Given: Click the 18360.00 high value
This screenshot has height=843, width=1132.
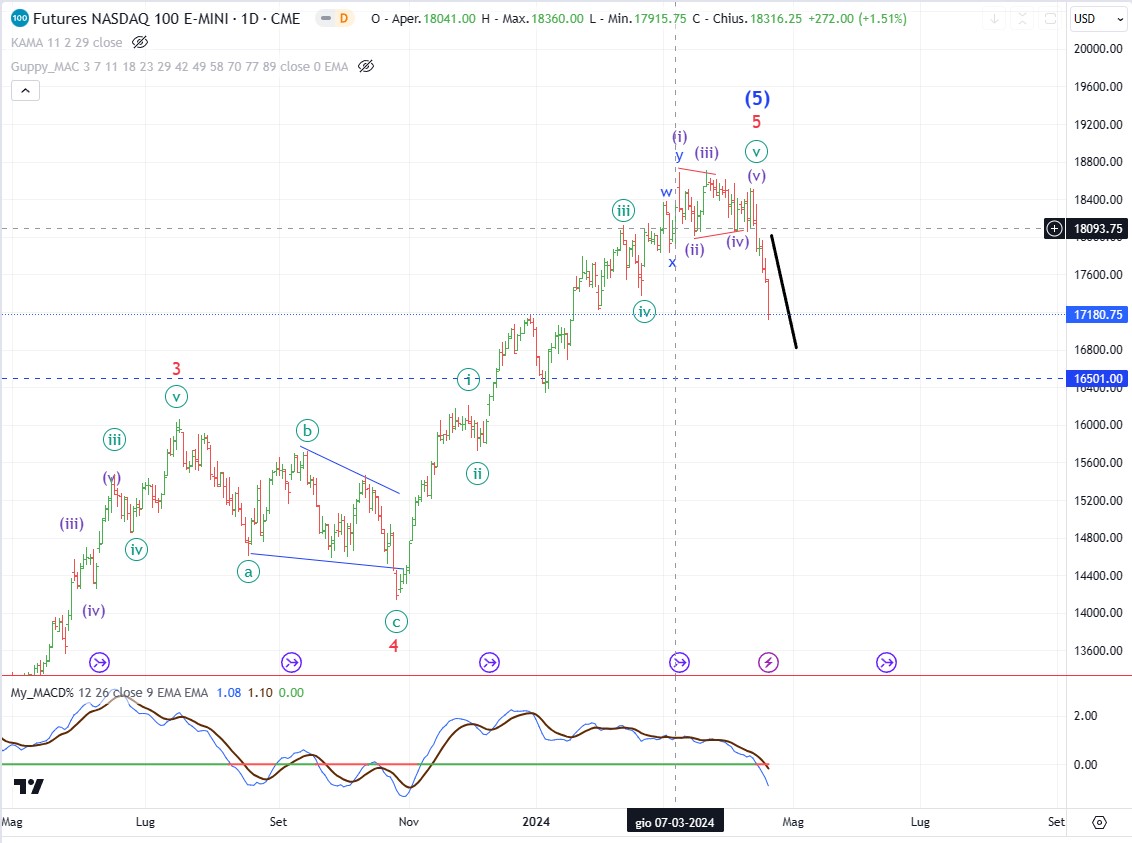Looking at the screenshot, I should [557, 19].
